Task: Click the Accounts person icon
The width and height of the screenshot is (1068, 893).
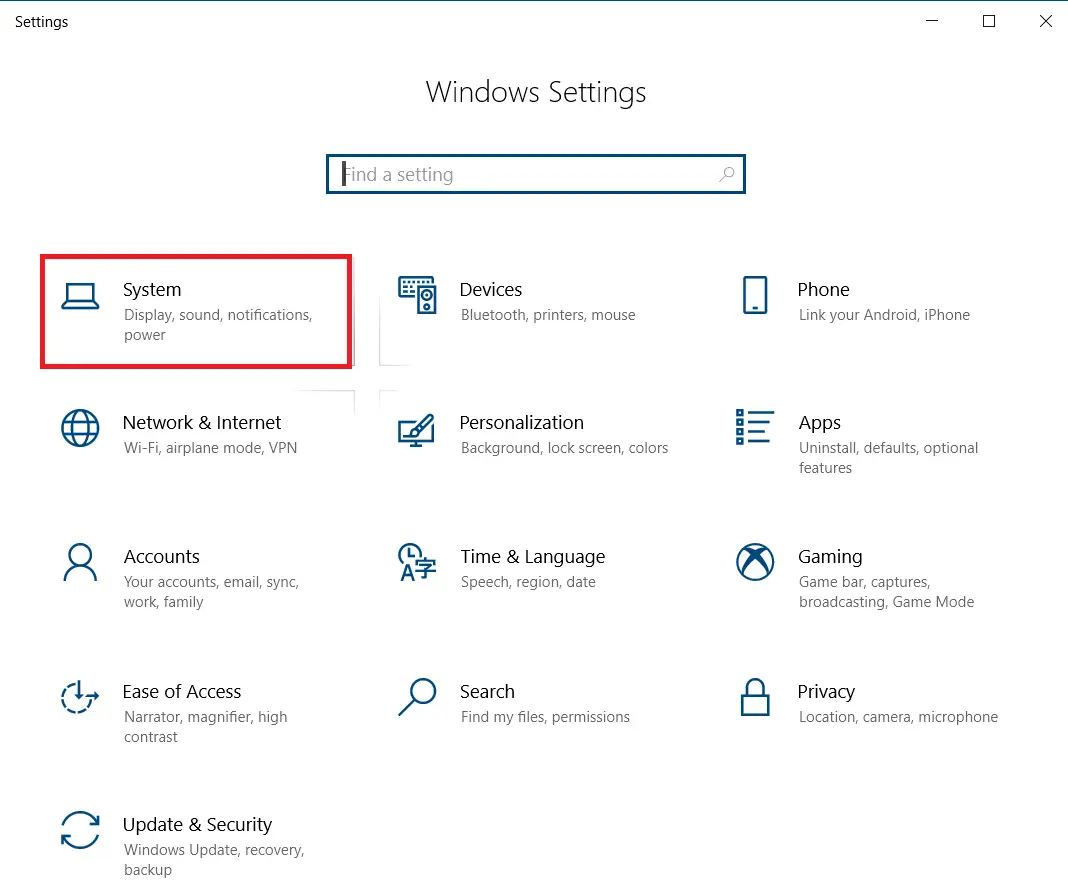Action: (x=80, y=562)
